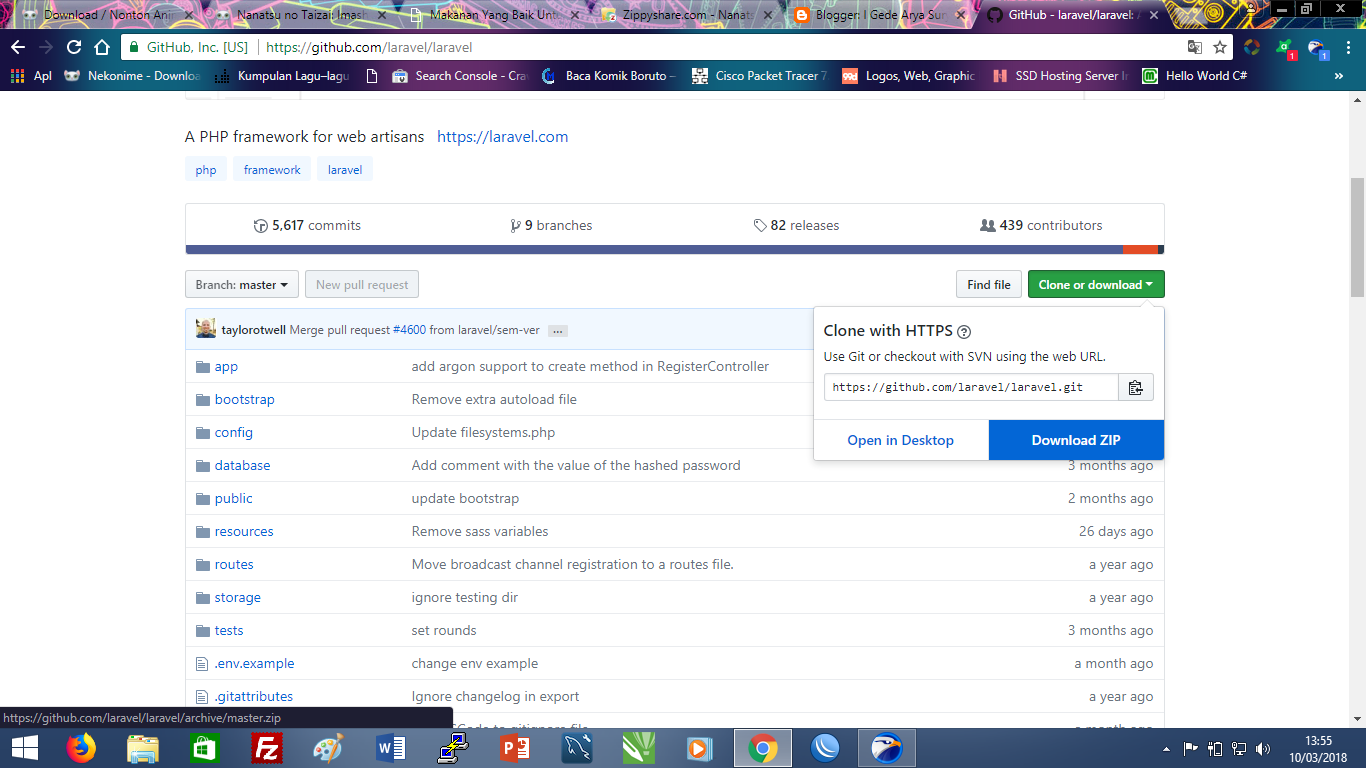1366x768 pixels.
Task: Open the app folder icon row
Action: click(203, 366)
